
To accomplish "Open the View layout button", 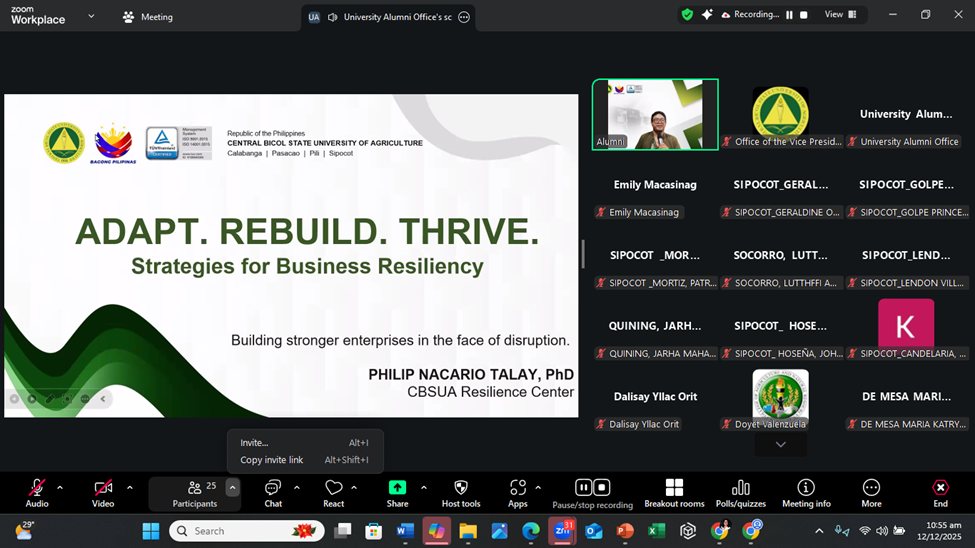I will coord(839,15).
